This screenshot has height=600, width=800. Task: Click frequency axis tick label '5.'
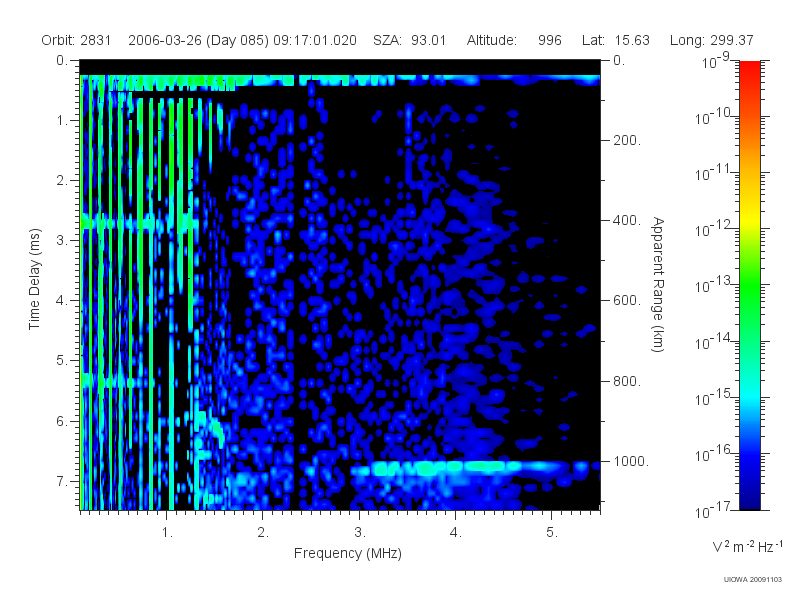click(552, 533)
